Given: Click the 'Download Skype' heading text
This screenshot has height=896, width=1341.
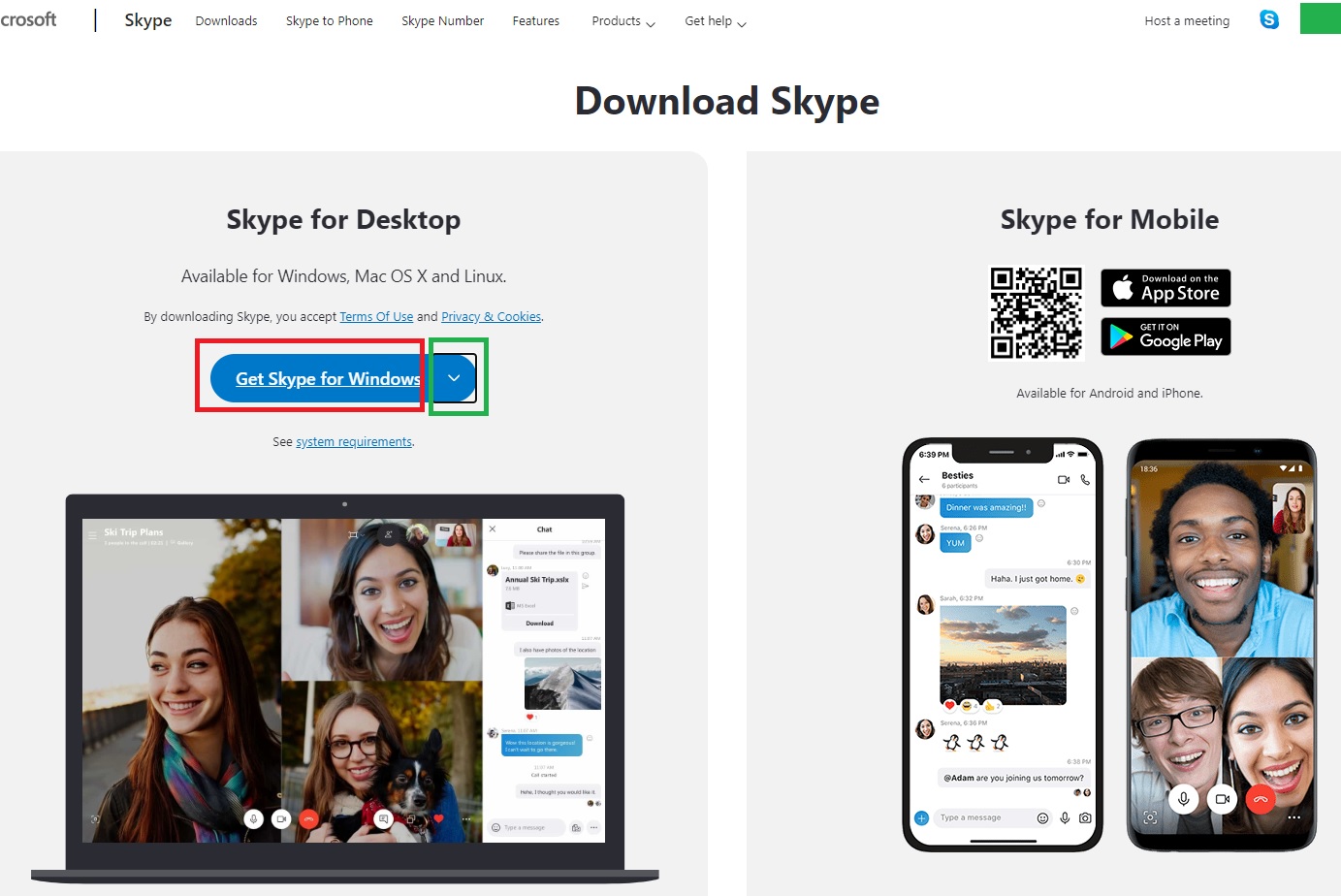Looking at the screenshot, I should pyautogui.click(x=727, y=101).
